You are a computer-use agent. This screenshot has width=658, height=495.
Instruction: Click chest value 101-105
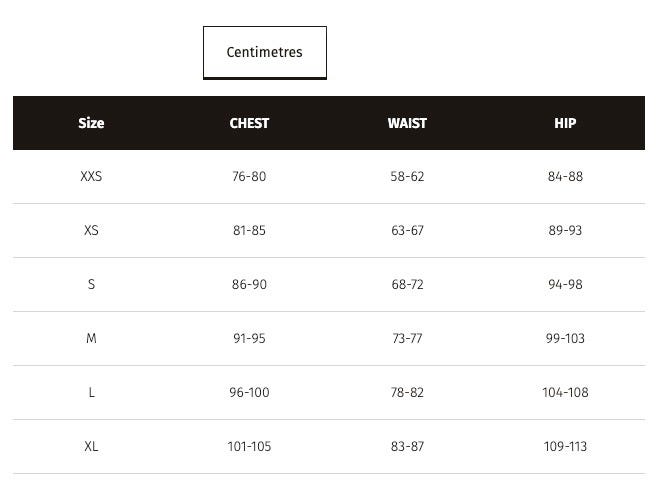coord(249,446)
